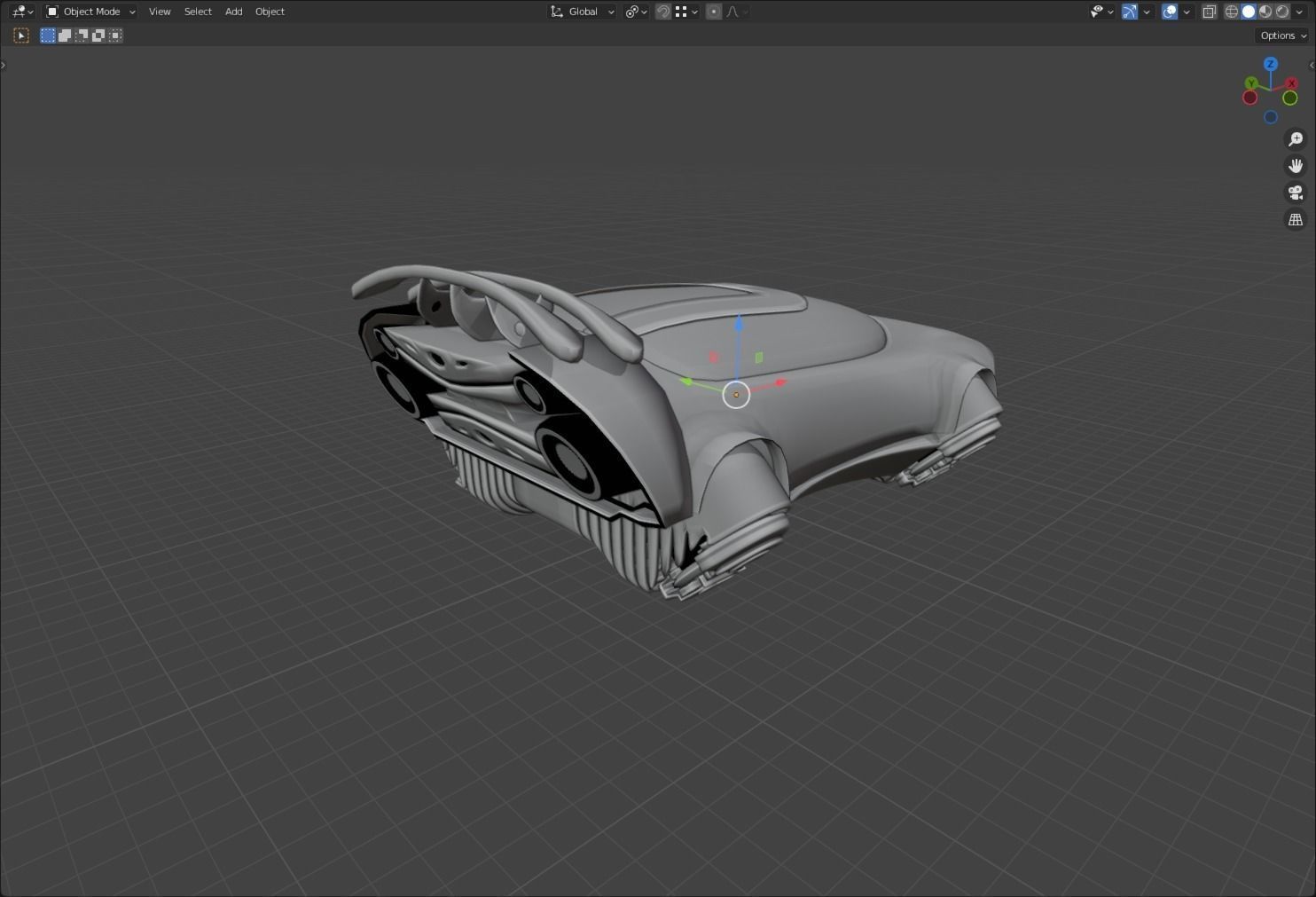Screen dimensions: 1316x897
Task: Toggle the show overlays button
Action: pos(1170,12)
